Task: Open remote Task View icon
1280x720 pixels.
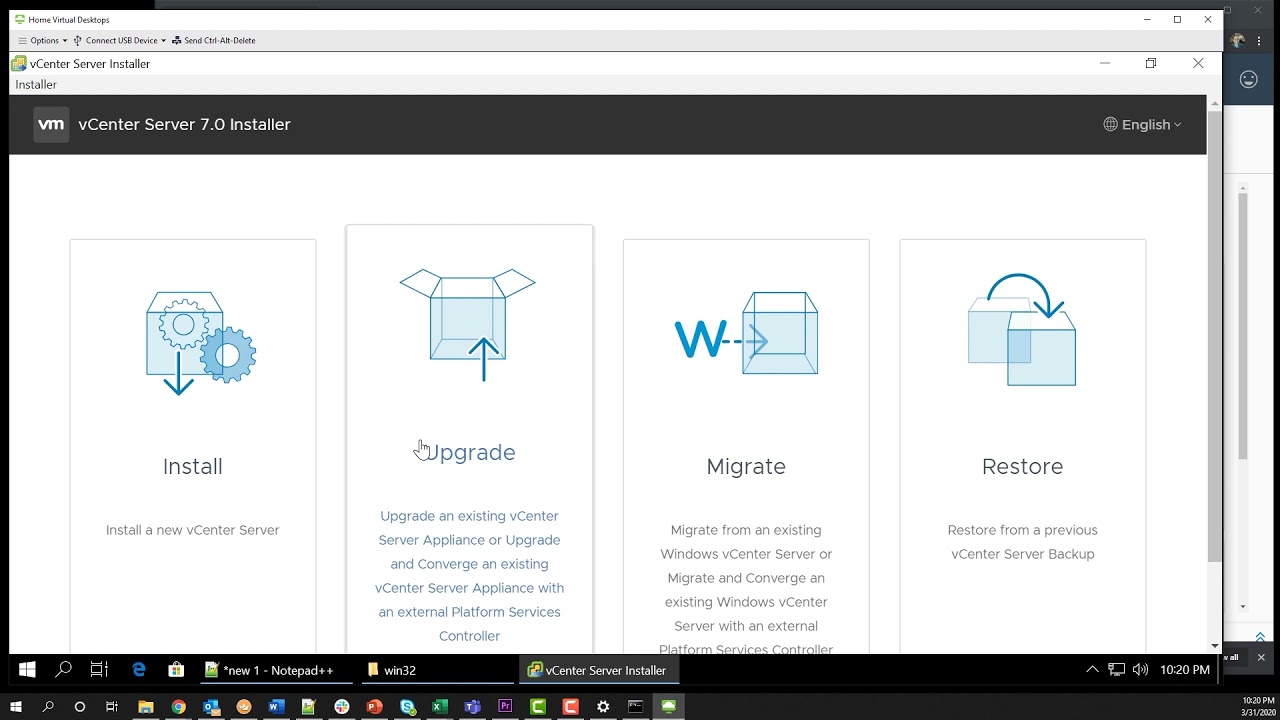Action: tap(99, 670)
